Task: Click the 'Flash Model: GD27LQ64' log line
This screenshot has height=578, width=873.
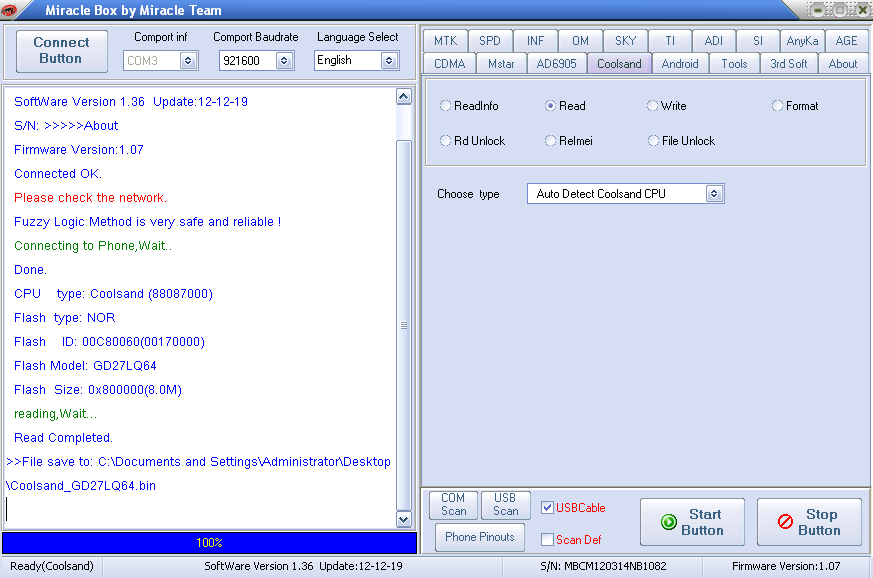Action: tap(85, 366)
